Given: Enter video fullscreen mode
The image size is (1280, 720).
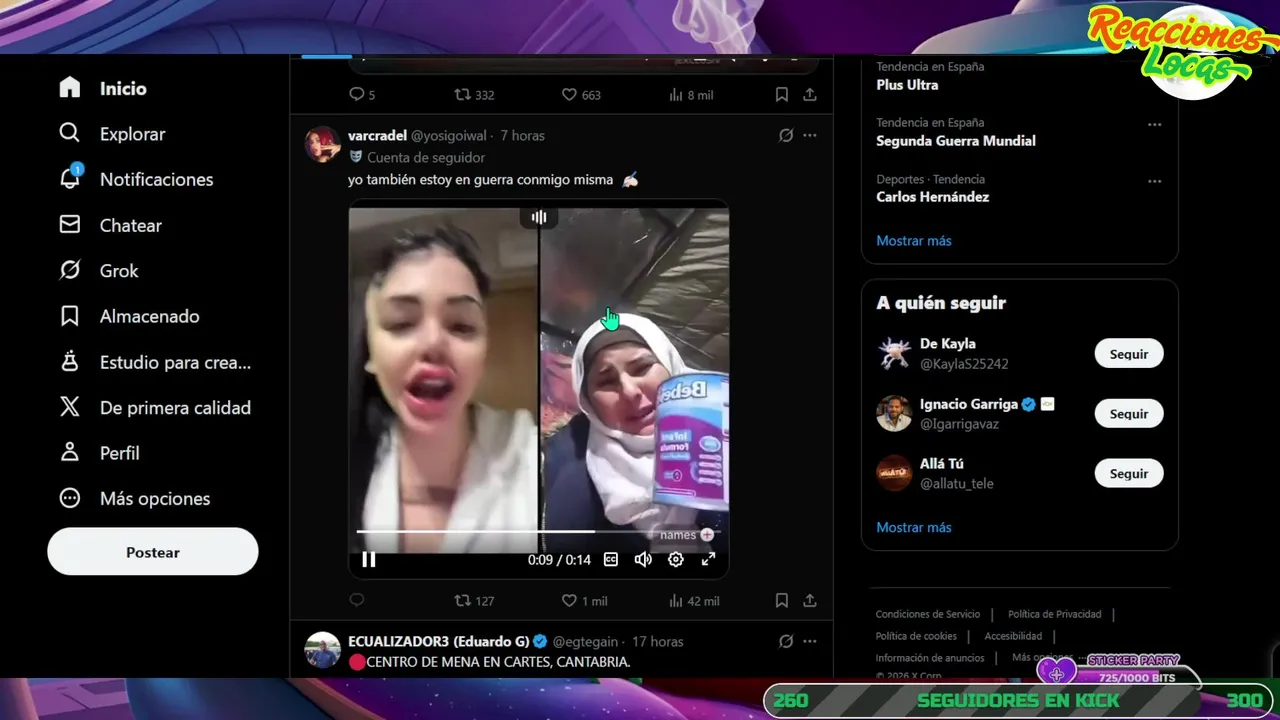Looking at the screenshot, I should (708, 560).
